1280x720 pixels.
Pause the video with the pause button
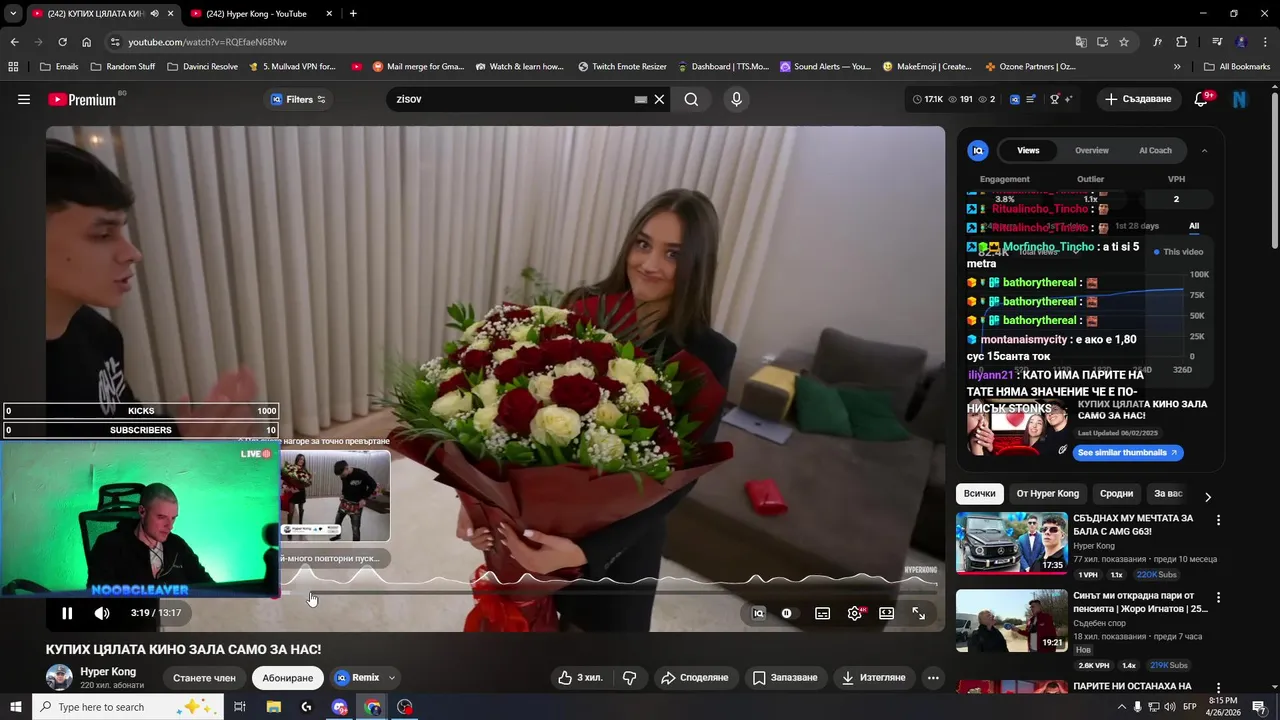(67, 613)
